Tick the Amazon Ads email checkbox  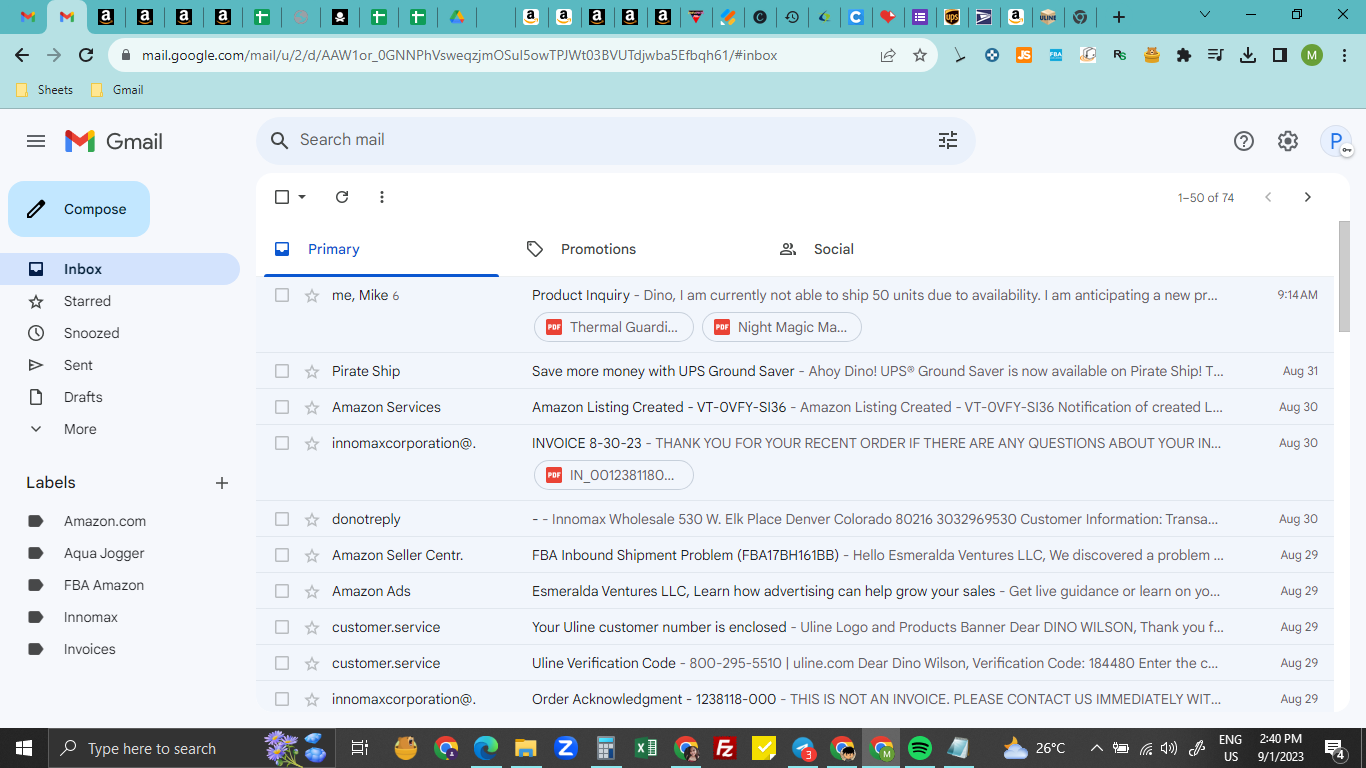[x=282, y=591]
